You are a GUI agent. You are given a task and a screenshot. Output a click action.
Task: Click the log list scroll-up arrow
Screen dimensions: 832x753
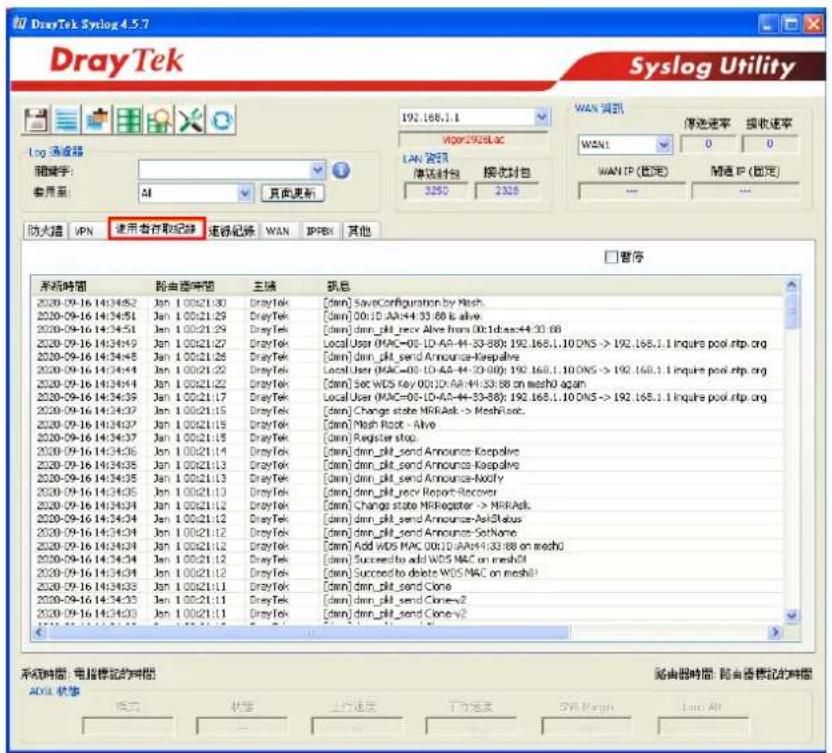(792, 285)
